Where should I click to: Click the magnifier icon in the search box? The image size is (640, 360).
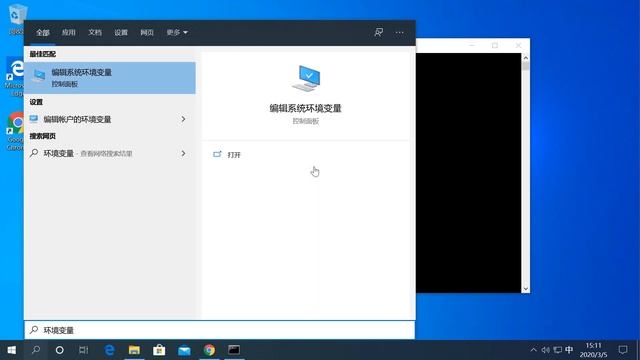34,329
